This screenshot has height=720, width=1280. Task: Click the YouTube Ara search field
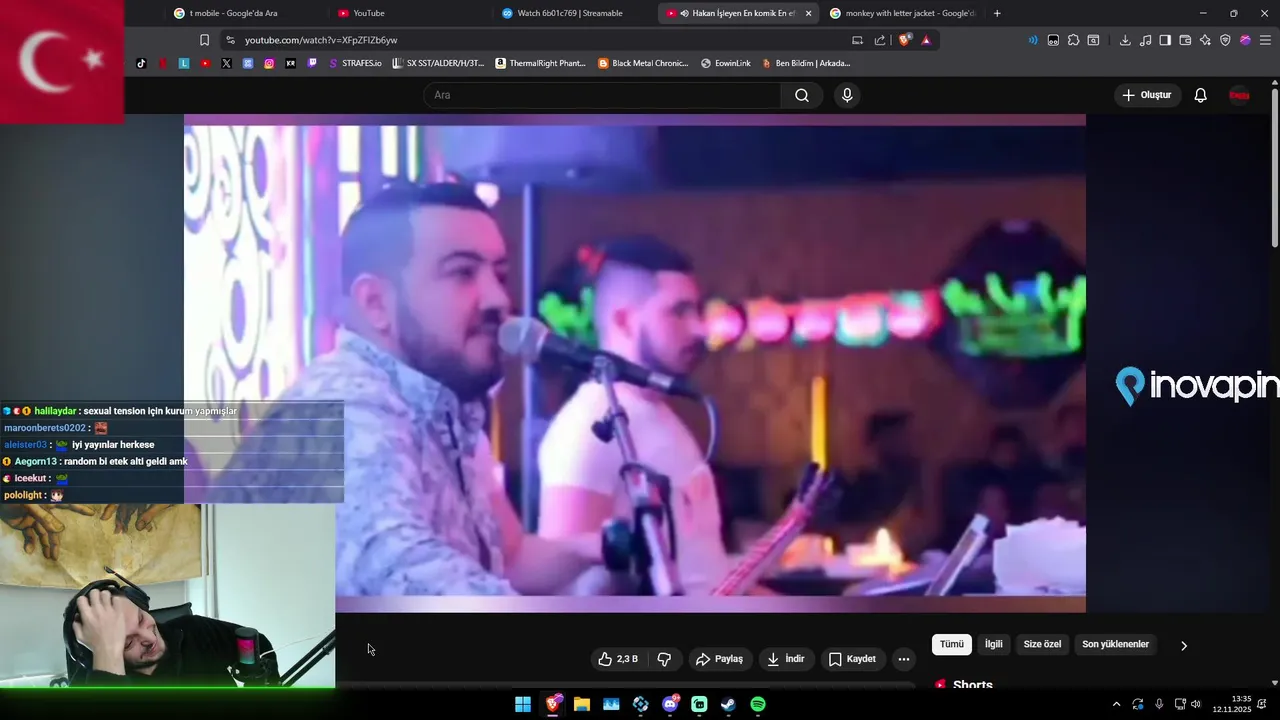click(x=602, y=95)
